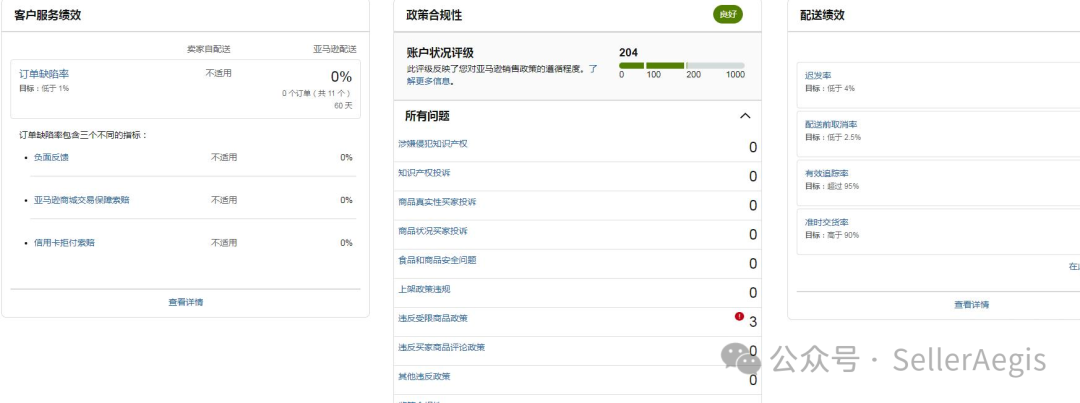Click the 0 count for 涉嫌侵犯知识产权
Image resolution: width=1080 pixels, height=403 pixels.
click(x=753, y=147)
